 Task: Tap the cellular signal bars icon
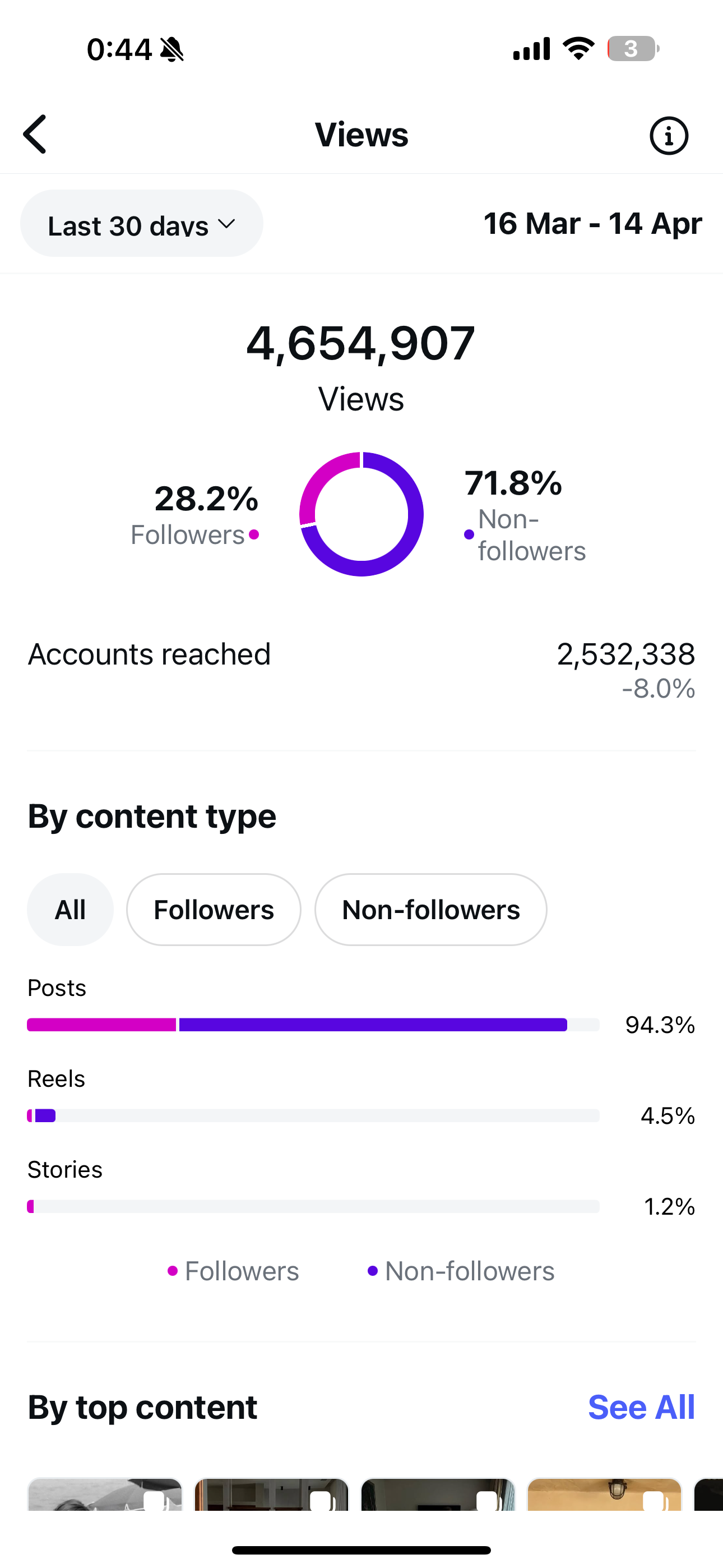pos(531,49)
